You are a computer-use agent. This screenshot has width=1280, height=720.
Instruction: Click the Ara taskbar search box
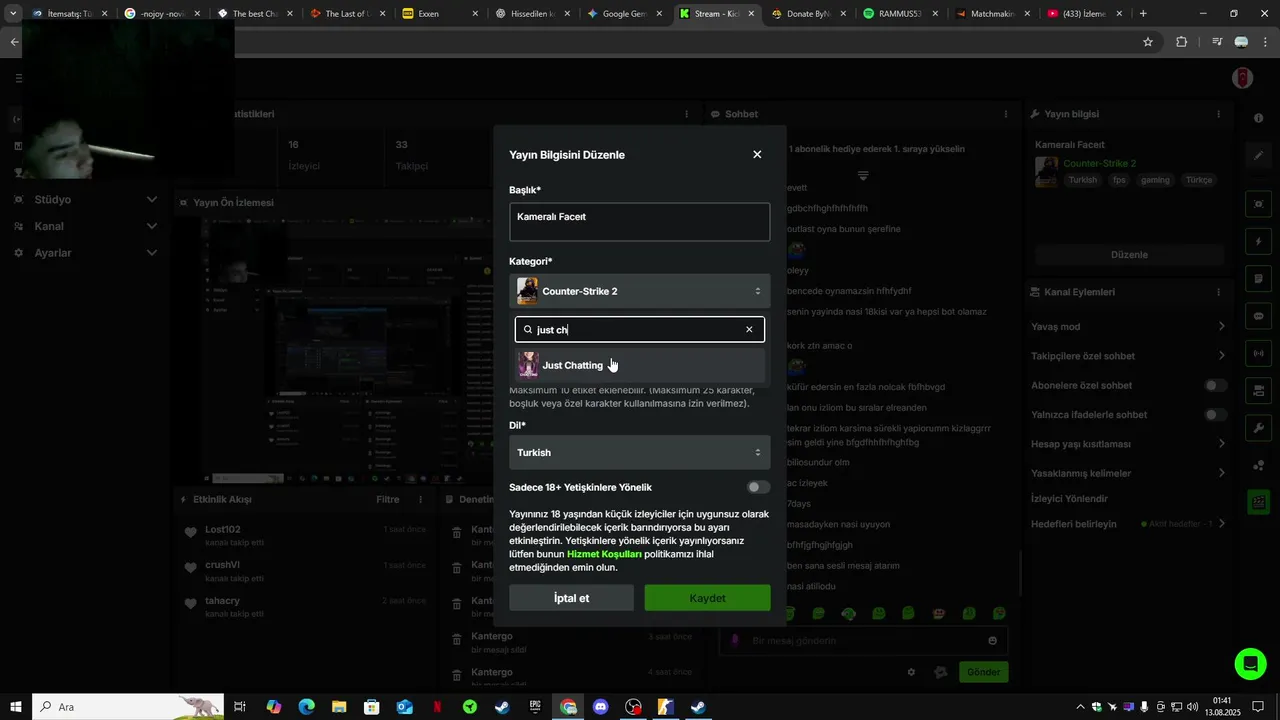point(128,707)
